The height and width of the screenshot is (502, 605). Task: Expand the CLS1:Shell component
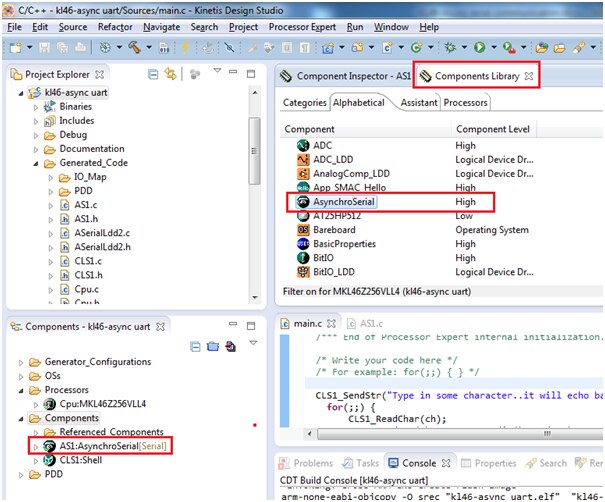(x=36, y=461)
